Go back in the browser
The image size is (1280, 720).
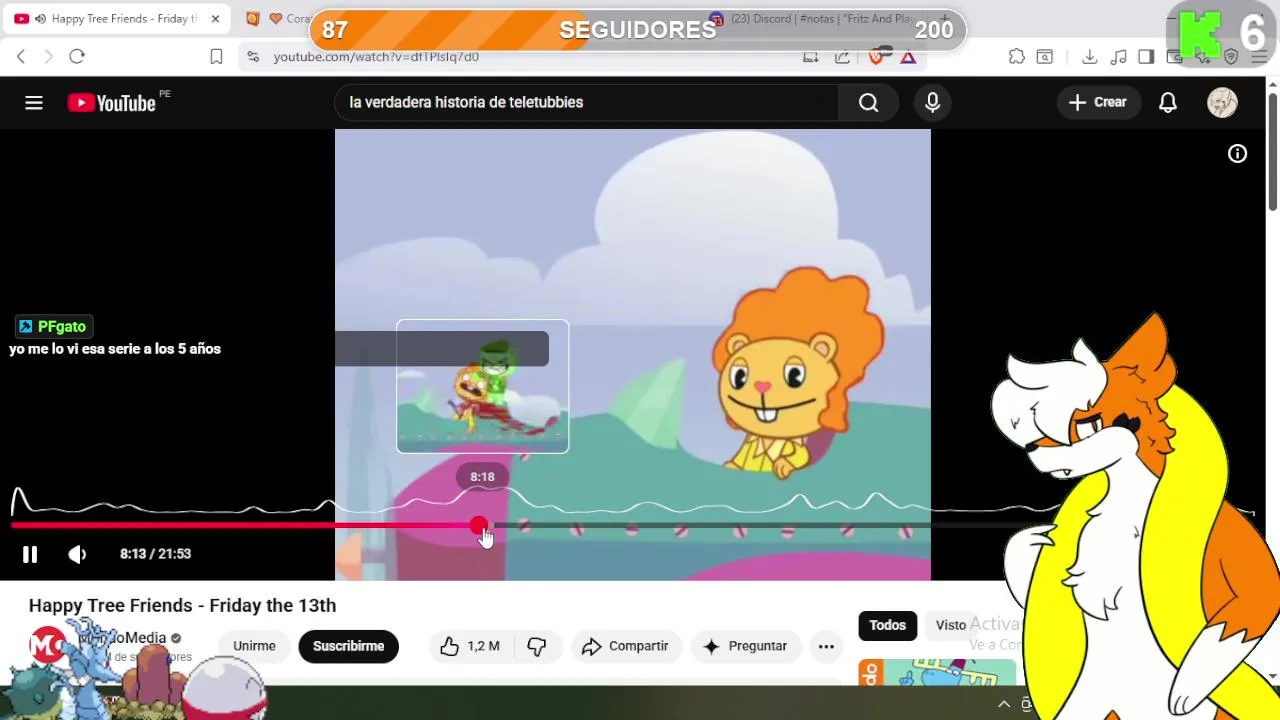pos(21,57)
